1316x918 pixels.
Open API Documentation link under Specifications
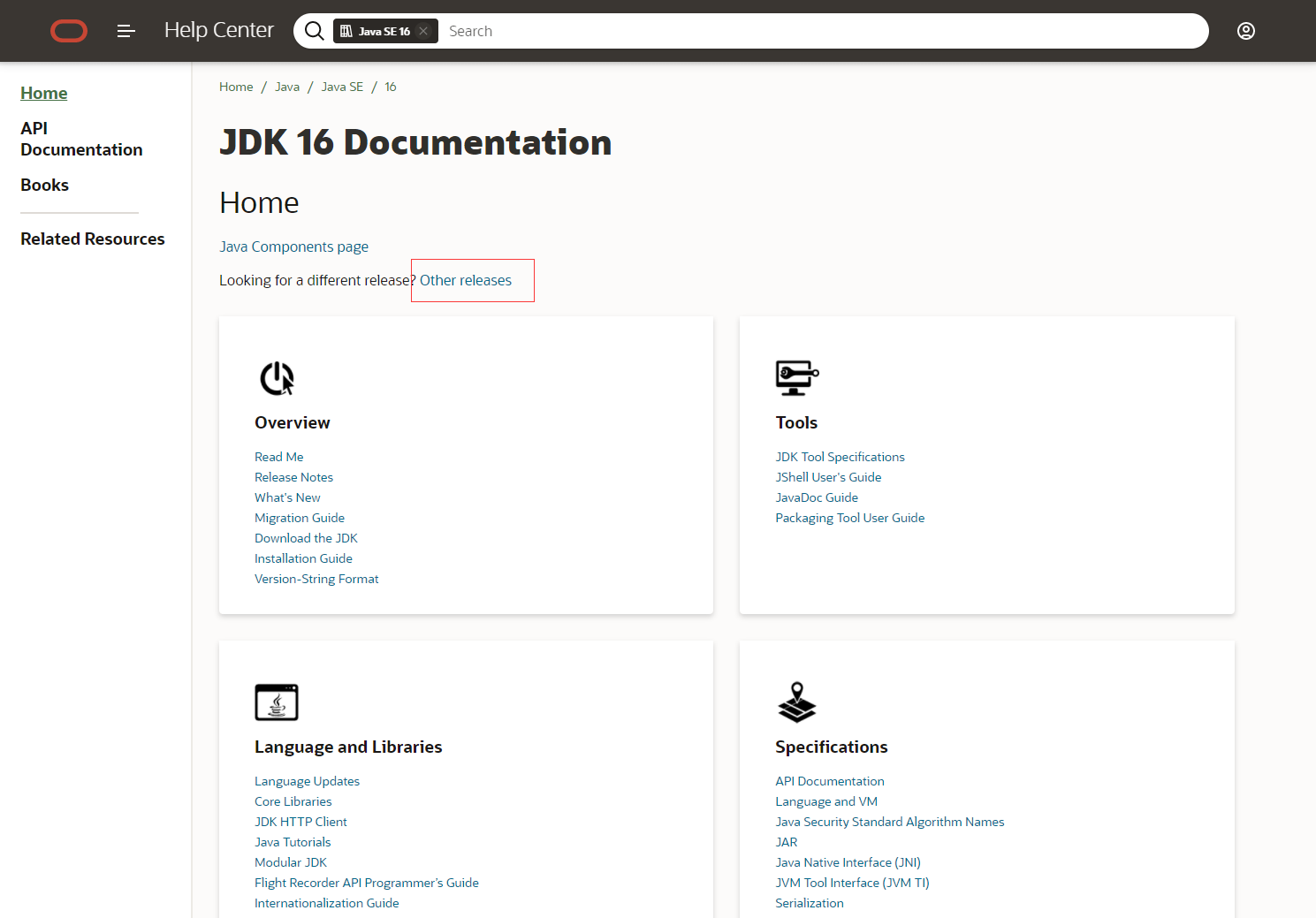830,781
